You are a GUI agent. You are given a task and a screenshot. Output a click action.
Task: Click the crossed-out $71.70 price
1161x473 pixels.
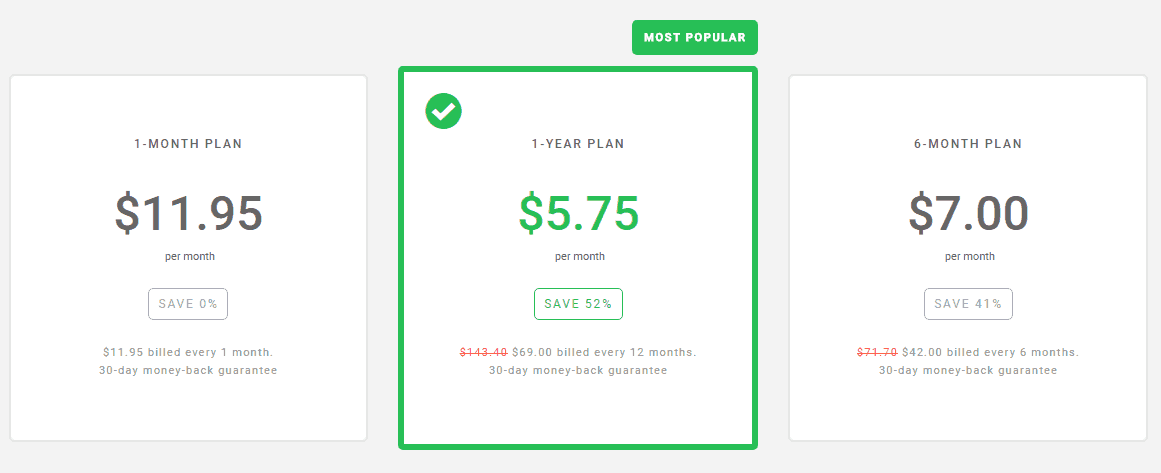click(877, 352)
